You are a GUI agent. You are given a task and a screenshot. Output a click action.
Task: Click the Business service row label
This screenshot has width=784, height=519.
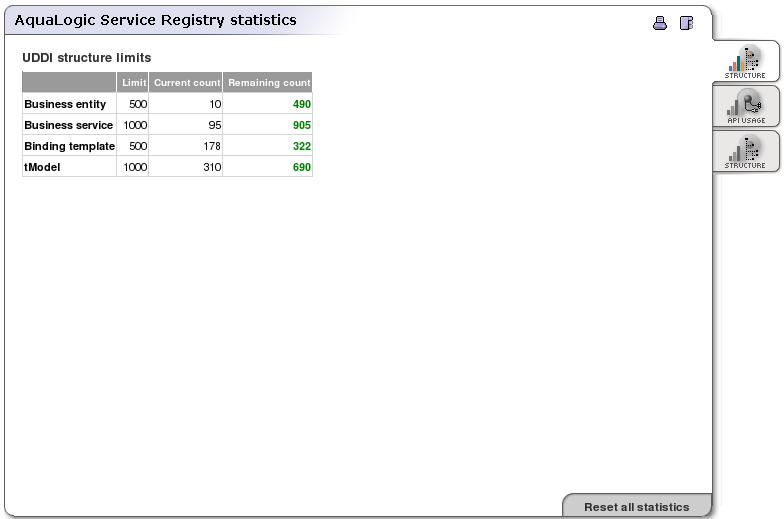pos(68,125)
